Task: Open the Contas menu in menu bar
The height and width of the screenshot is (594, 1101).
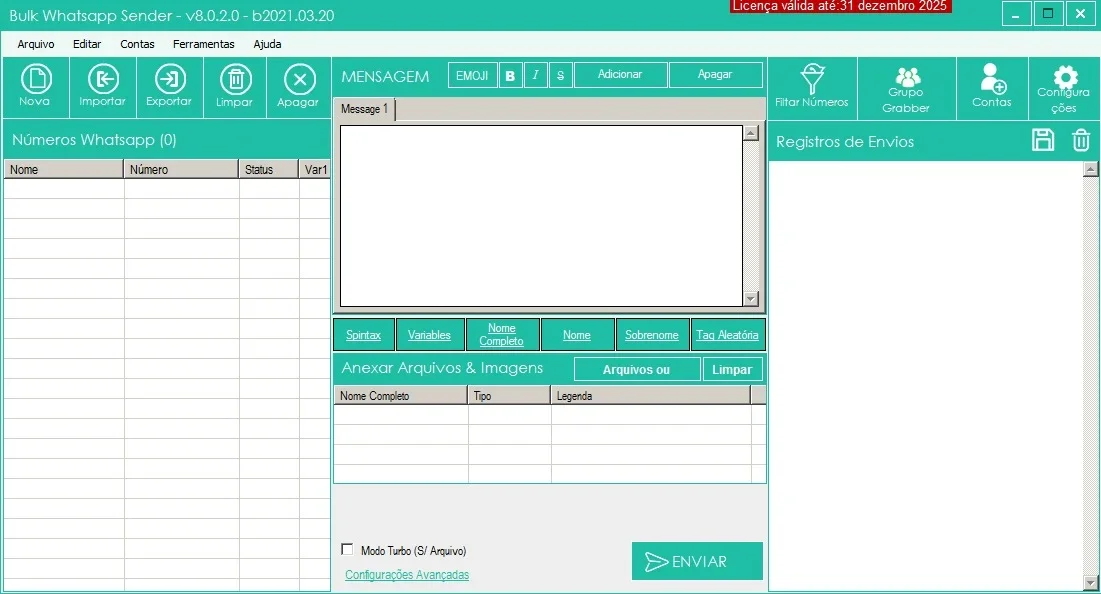Action: 137,44
